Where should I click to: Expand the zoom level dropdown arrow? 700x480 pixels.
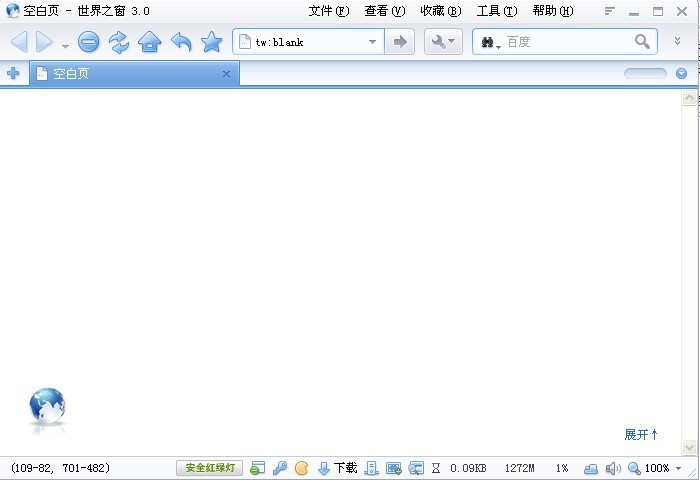(679, 468)
